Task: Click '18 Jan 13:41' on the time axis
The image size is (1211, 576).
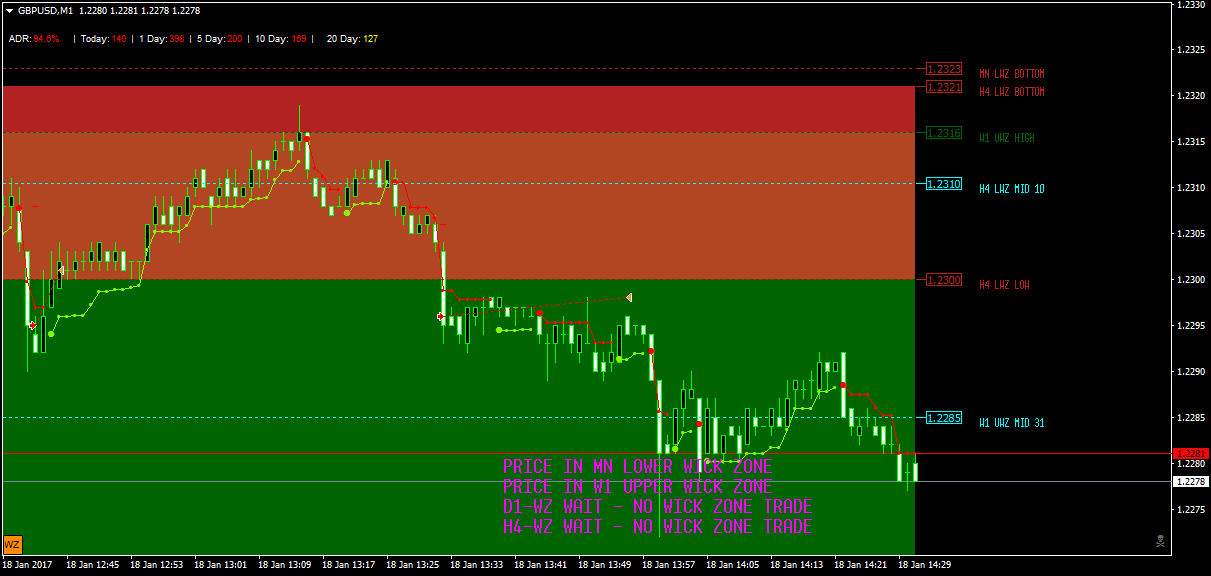Action: coord(541,565)
